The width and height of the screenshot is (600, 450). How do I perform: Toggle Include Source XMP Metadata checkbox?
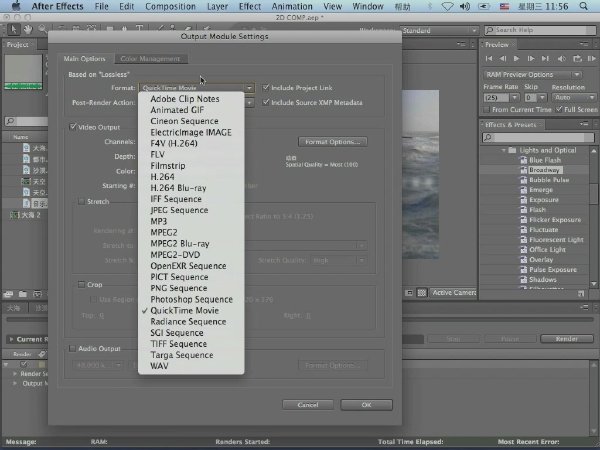click(266, 102)
